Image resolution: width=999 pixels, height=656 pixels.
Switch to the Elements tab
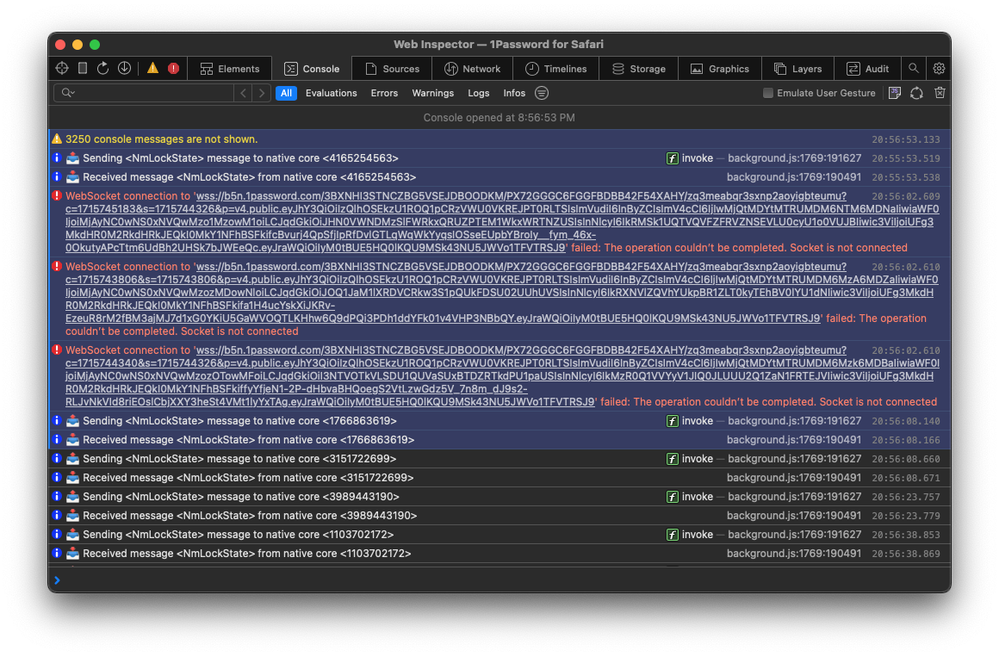point(230,69)
